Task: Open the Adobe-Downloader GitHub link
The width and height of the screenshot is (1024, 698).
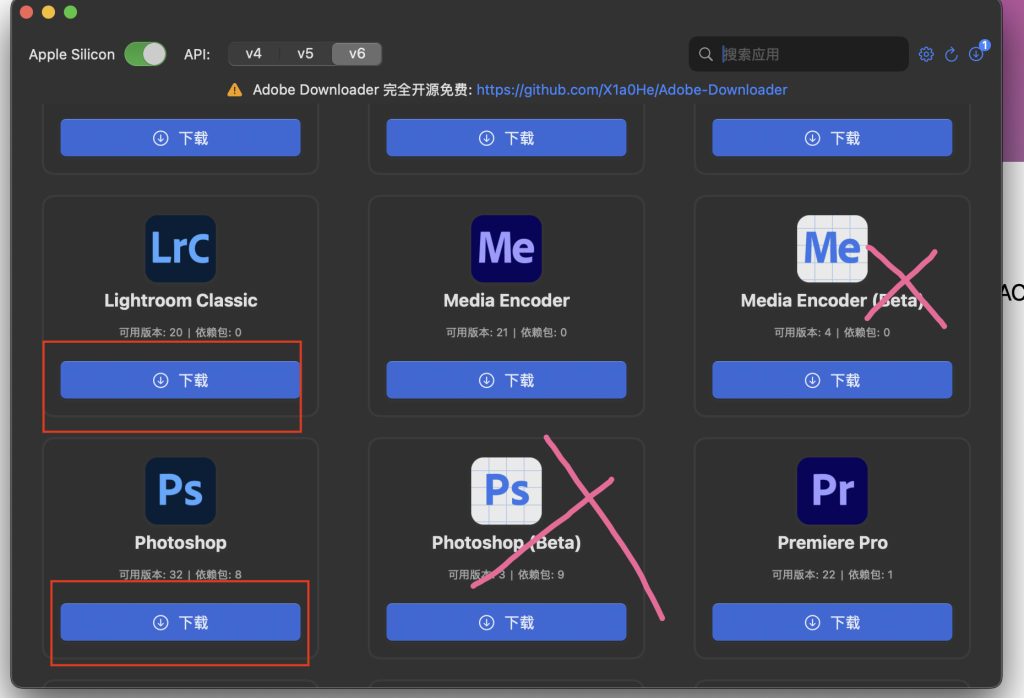Action: (x=631, y=90)
